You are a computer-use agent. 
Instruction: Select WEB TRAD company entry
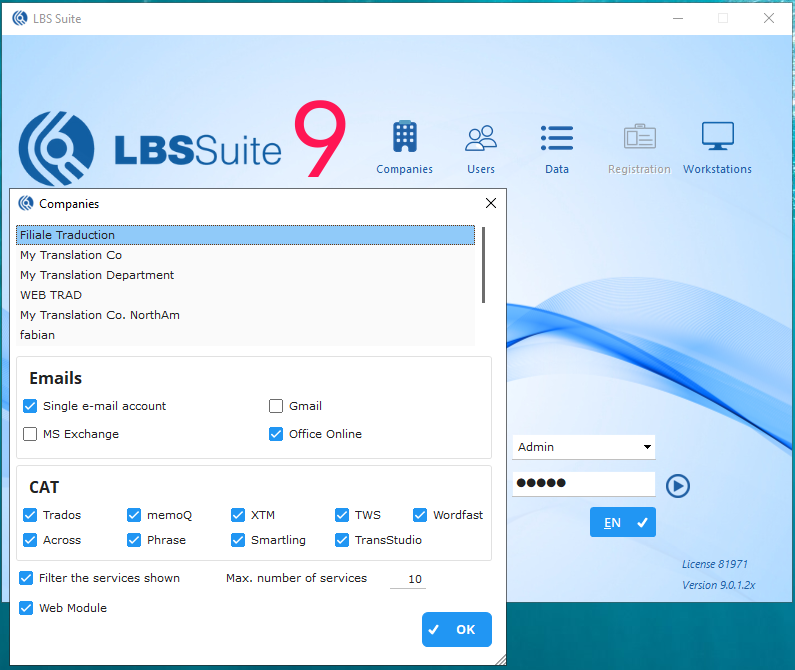[x=51, y=295]
